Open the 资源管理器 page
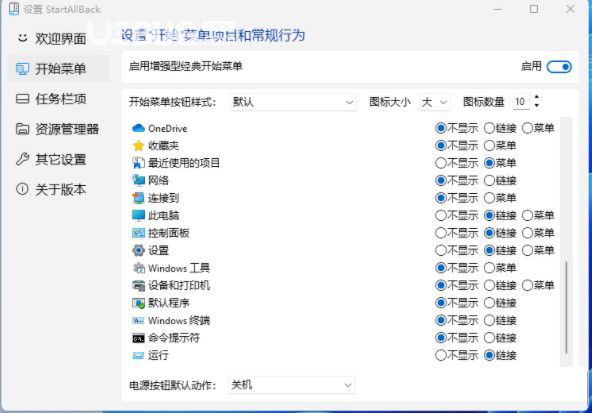 click(59, 129)
